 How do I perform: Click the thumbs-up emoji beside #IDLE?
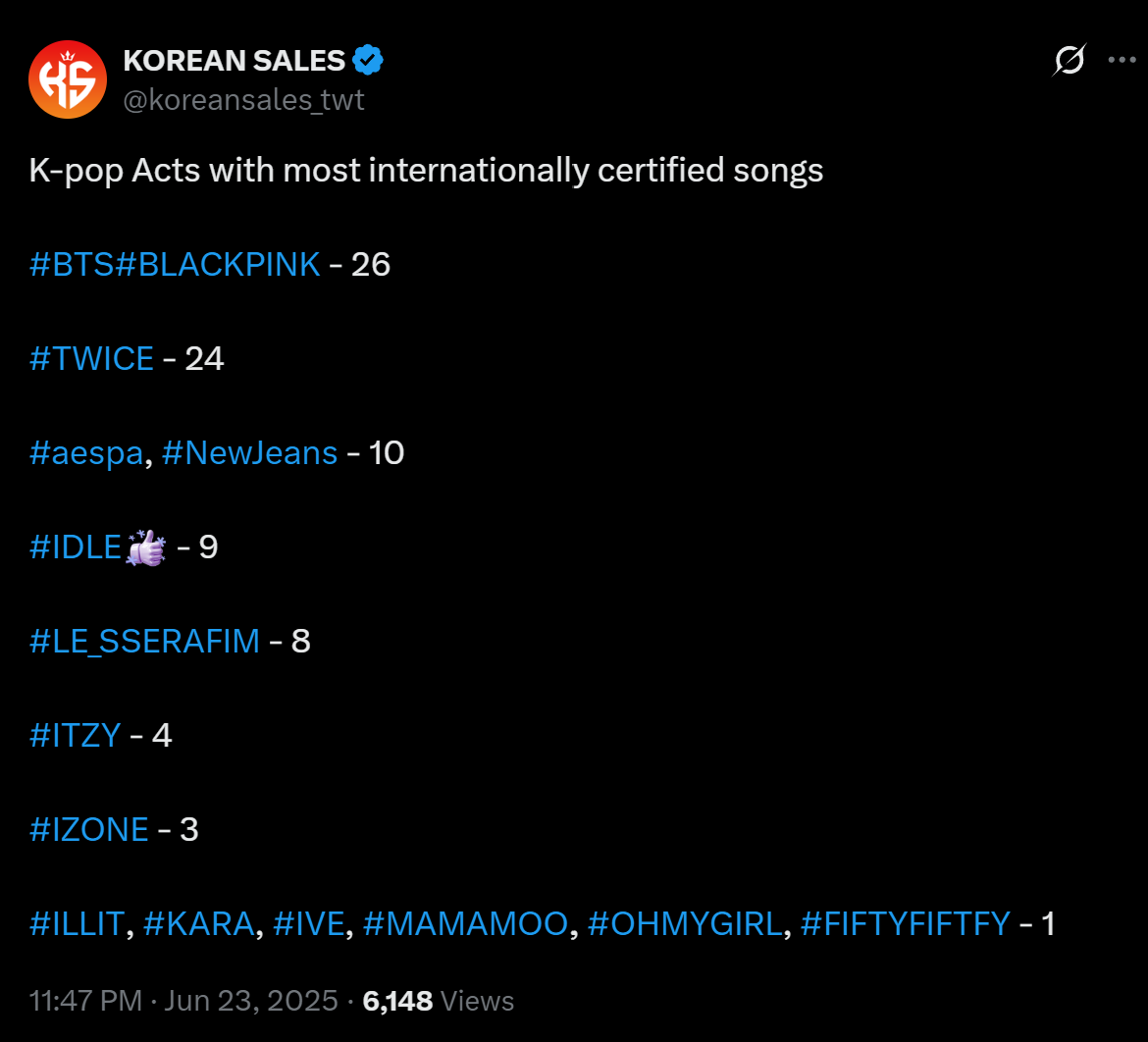click(145, 547)
